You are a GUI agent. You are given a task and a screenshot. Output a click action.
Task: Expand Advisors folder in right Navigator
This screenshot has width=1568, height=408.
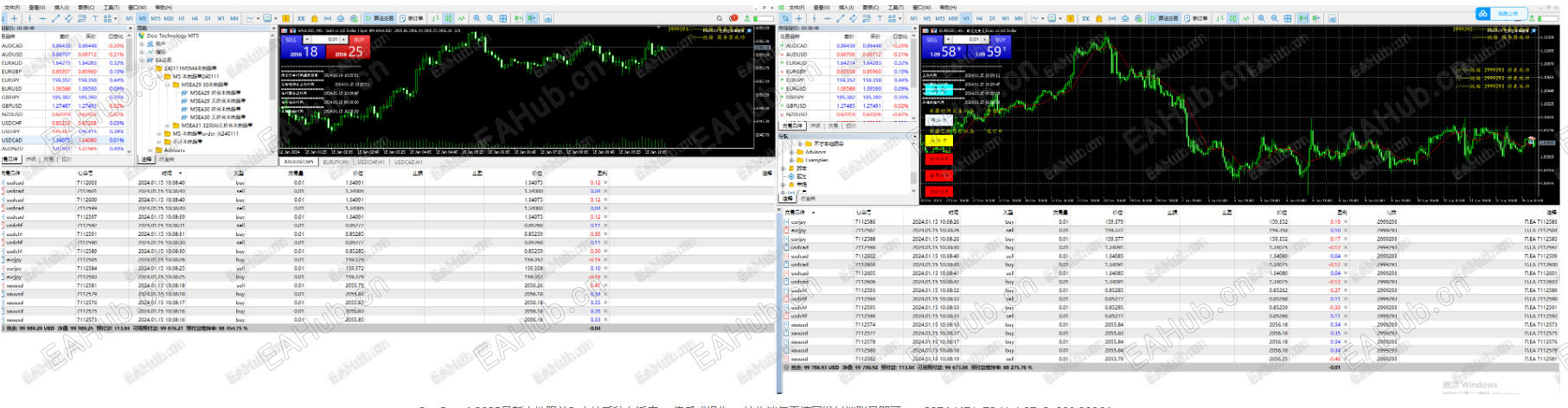click(791, 152)
